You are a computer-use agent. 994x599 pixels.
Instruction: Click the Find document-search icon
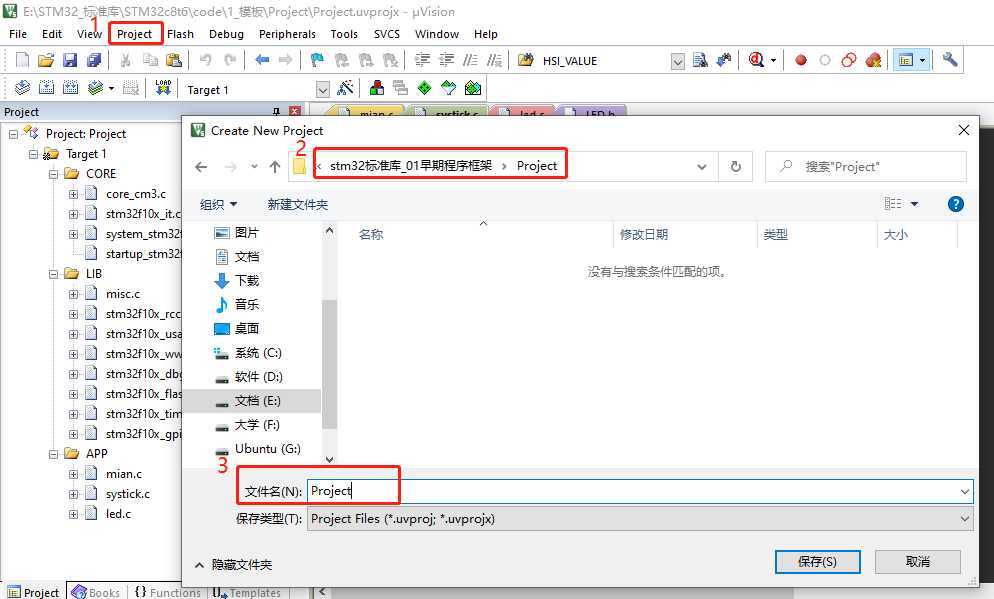(x=700, y=60)
